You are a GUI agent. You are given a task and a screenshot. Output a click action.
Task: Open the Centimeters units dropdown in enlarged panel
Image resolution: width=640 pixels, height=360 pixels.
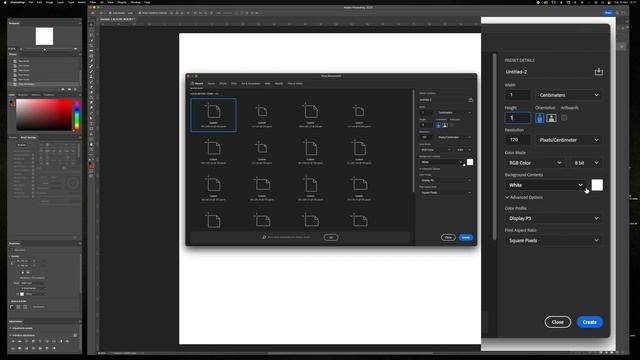coord(569,95)
